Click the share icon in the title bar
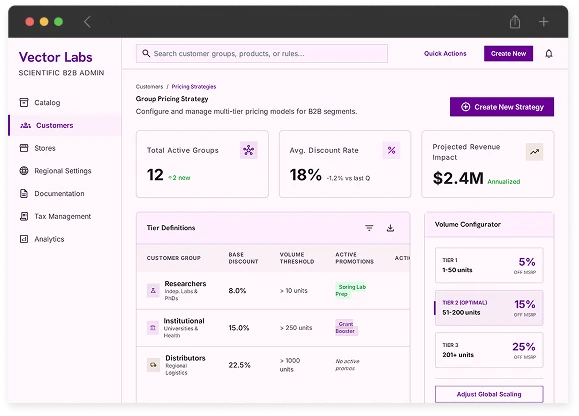This screenshot has width=579, height=416. (515, 22)
